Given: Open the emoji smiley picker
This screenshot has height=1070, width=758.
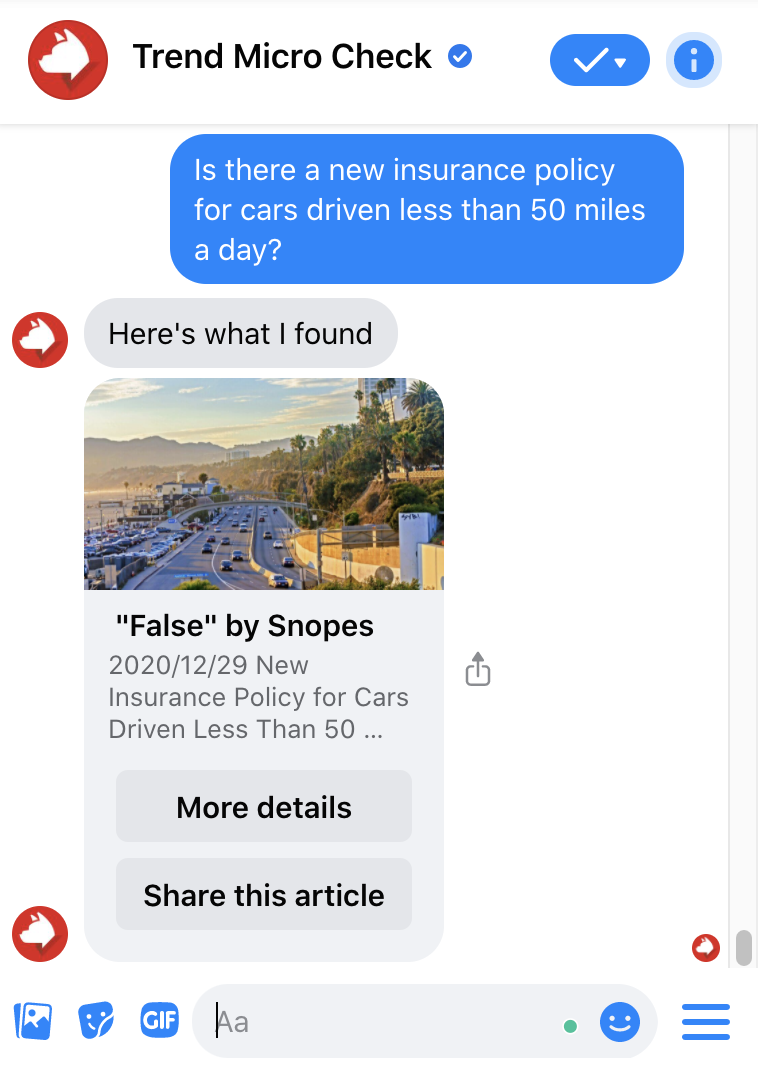Looking at the screenshot, I should tap(619, 1022).
